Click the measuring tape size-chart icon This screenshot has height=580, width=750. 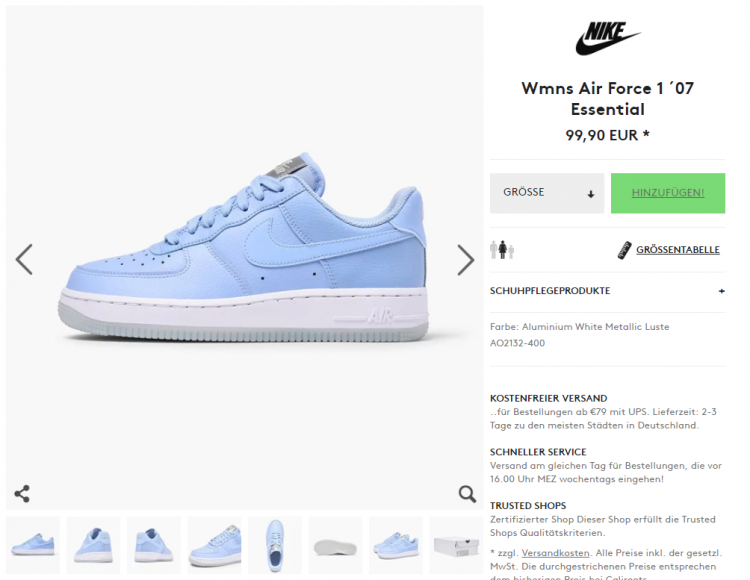(x=624, y=250)
